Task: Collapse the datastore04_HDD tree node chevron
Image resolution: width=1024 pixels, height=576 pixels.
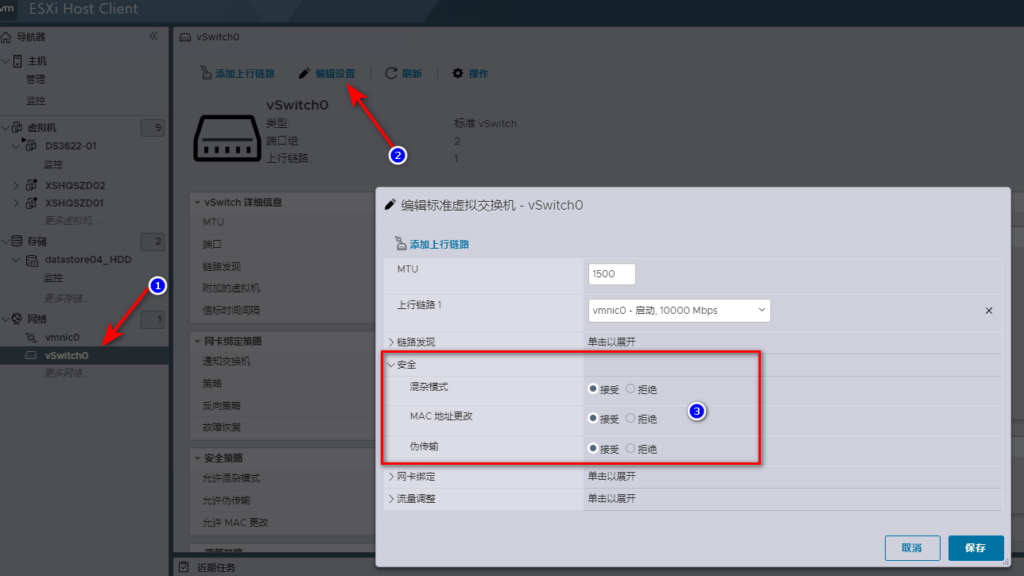Action: pyautogui.click(x=16, y=260)
